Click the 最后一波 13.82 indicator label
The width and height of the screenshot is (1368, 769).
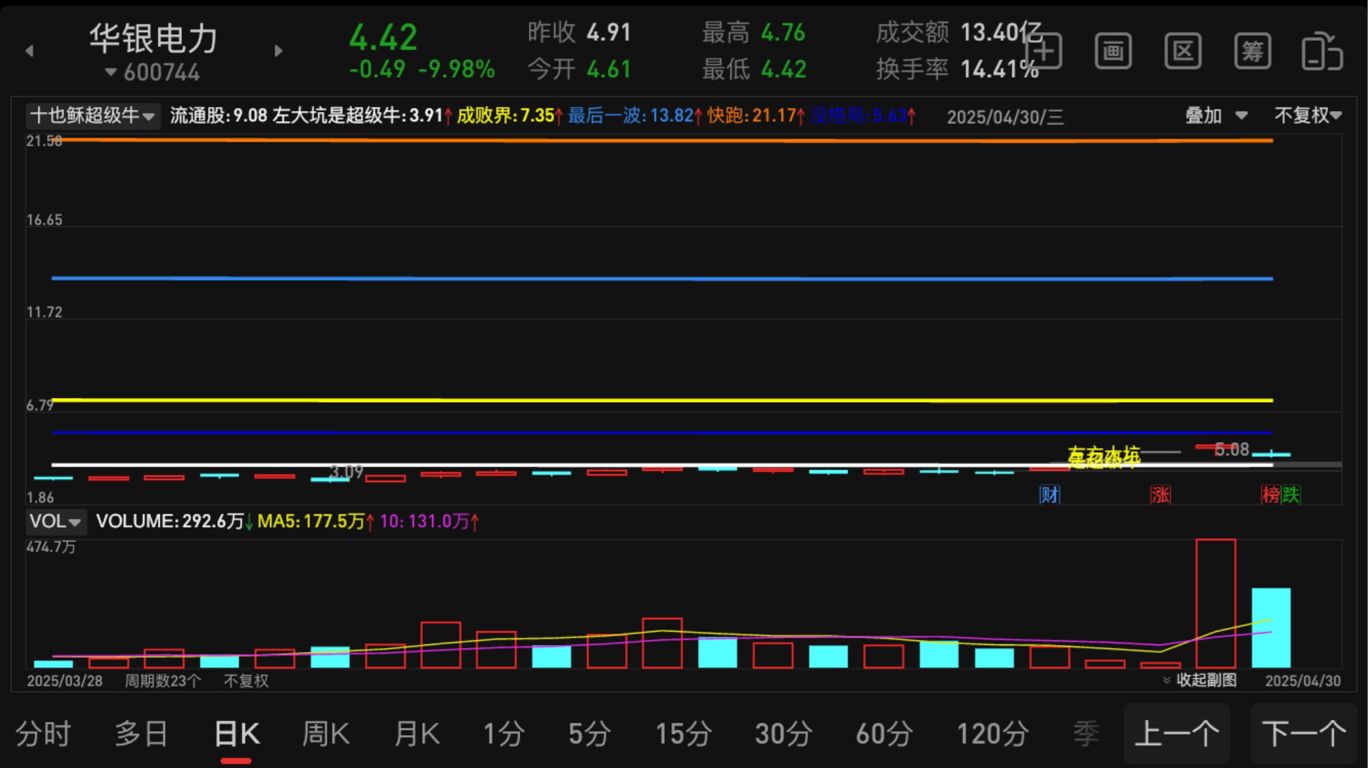click(636, 116)
